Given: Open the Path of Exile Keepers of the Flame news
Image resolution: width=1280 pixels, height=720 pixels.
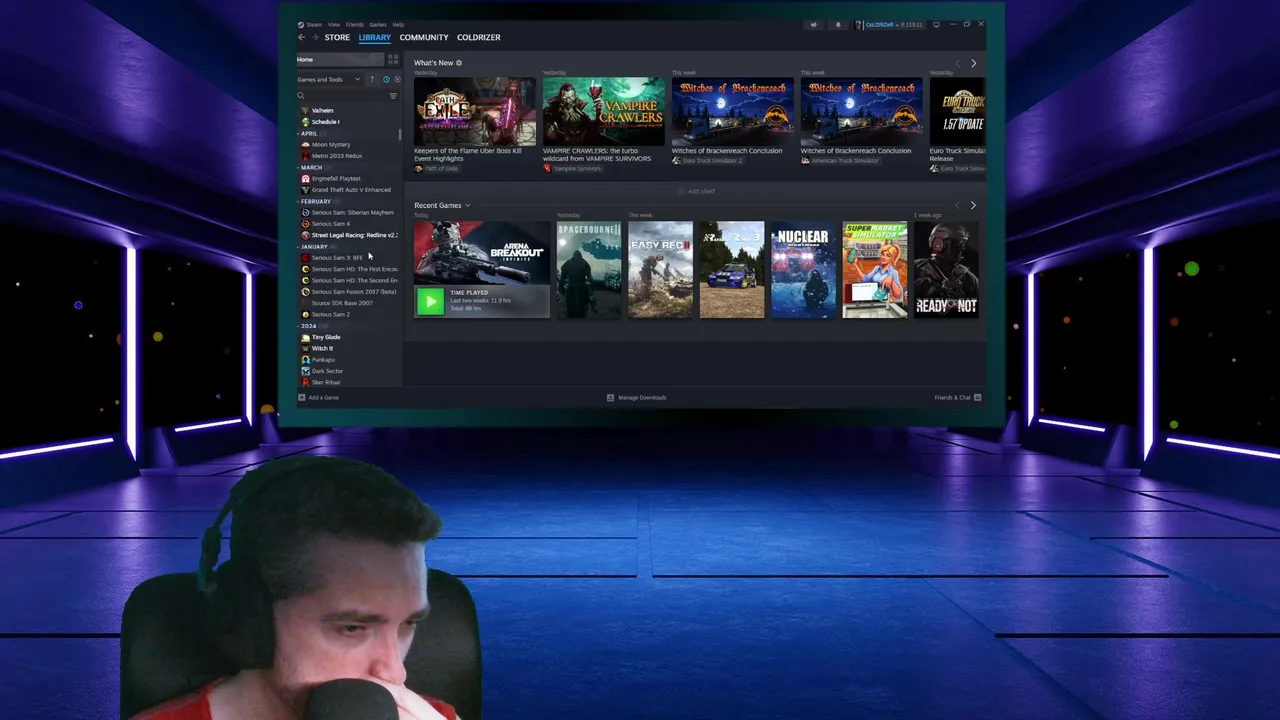Looking at the screenshot, I should coord(474,111).
